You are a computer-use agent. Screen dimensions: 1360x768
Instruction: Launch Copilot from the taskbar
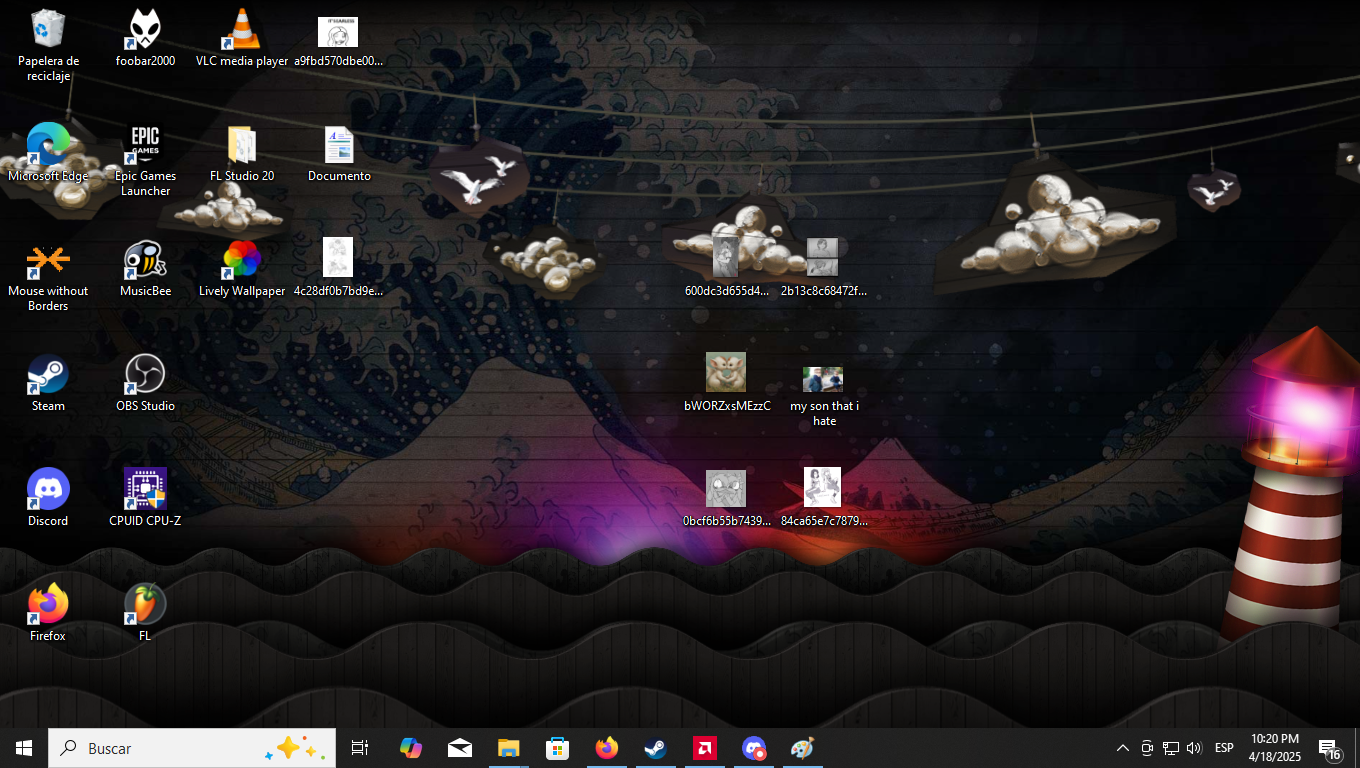coord(410,748)
